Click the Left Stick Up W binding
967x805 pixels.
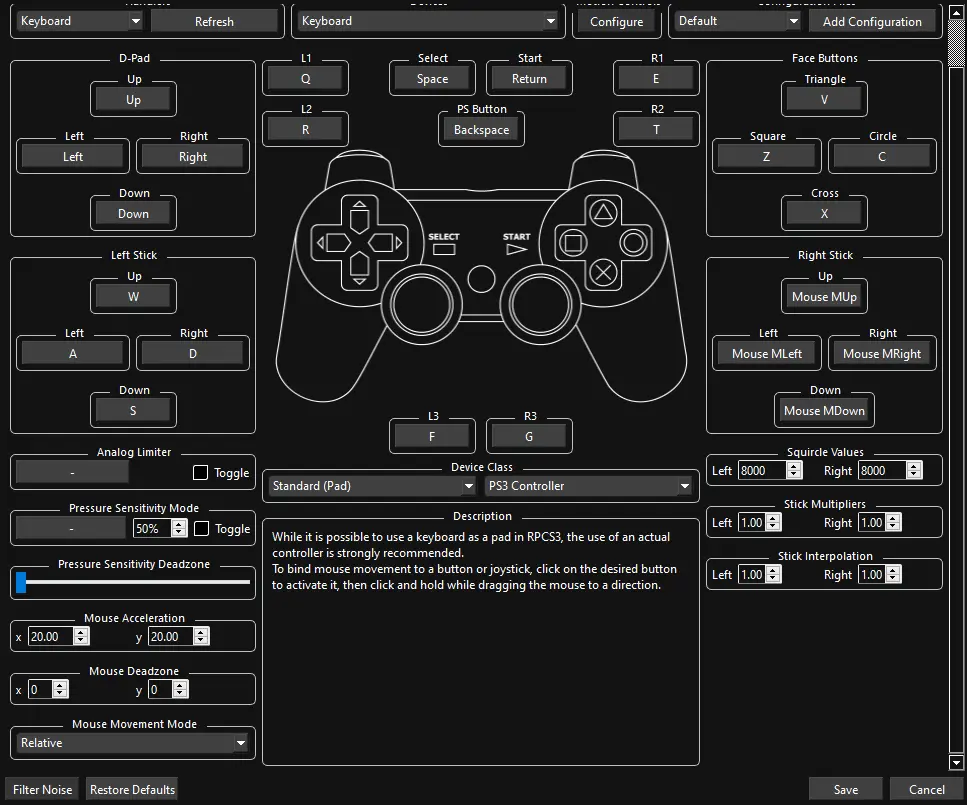pyautogui.click(x=133, y=297)
